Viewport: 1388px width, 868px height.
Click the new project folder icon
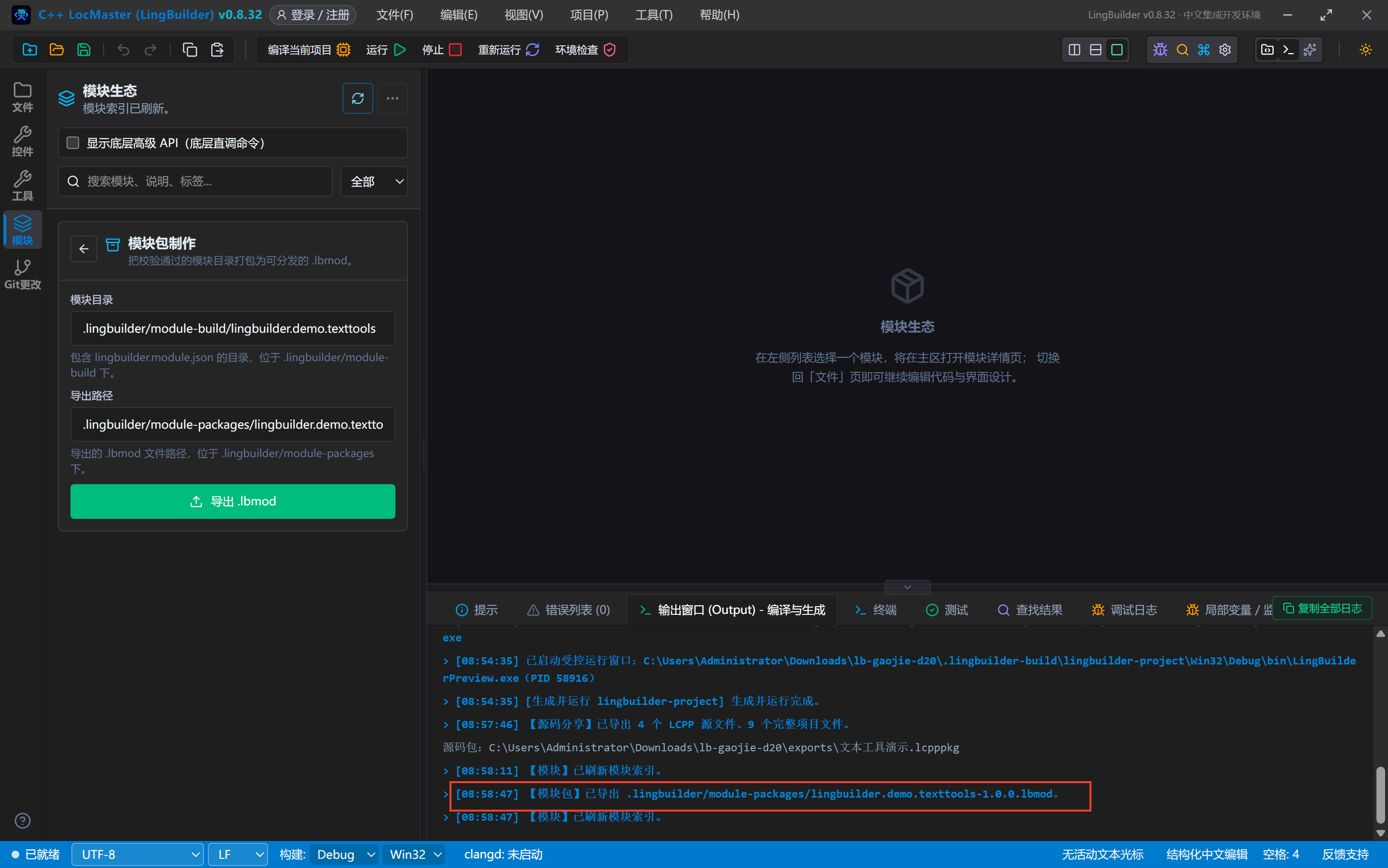tap(30, 50)
